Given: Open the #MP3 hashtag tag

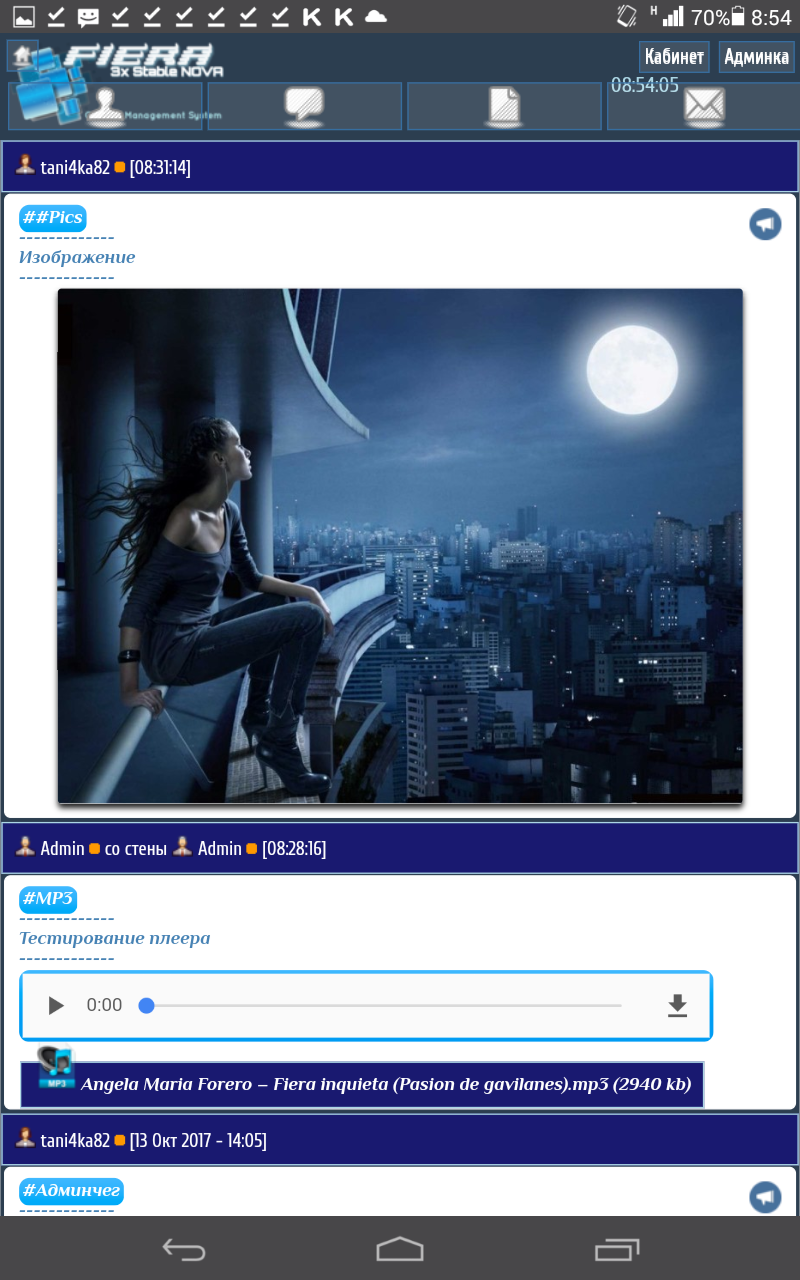Looking at the screenshot, I should [x=48, y=899].
